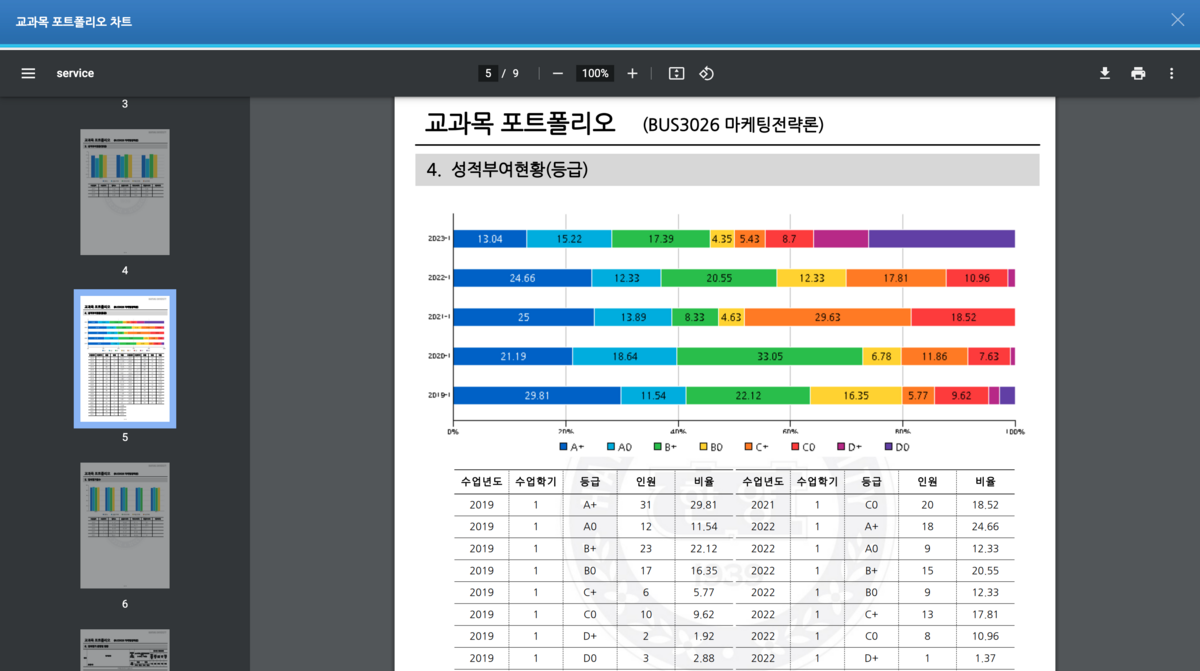The width and height of the screenshot is (1200, 671).
Task: Click the zoom in plus icon
Action: point(632,73)
